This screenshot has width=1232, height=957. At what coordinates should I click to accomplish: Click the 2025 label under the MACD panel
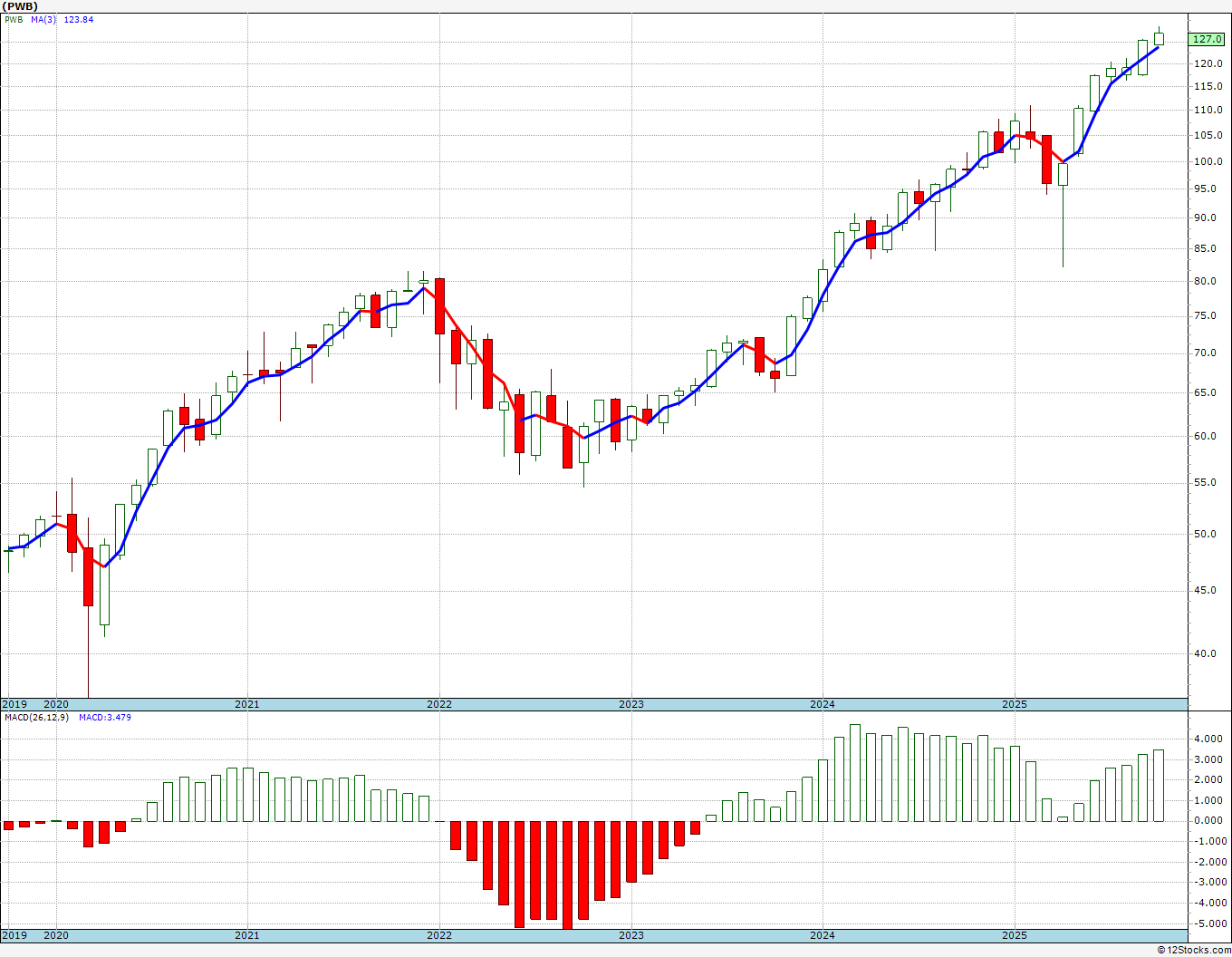click(1015, 935)
